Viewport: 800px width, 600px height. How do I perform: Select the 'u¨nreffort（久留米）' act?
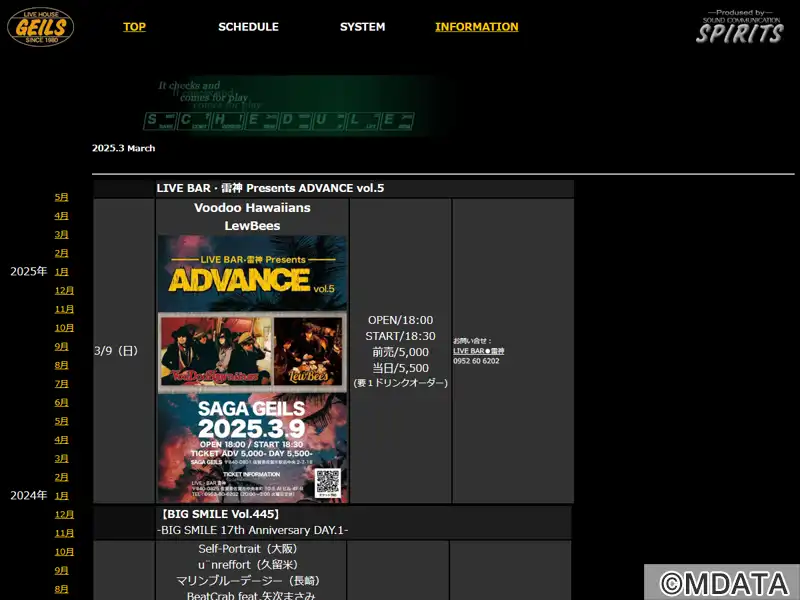tap(248, 565)
